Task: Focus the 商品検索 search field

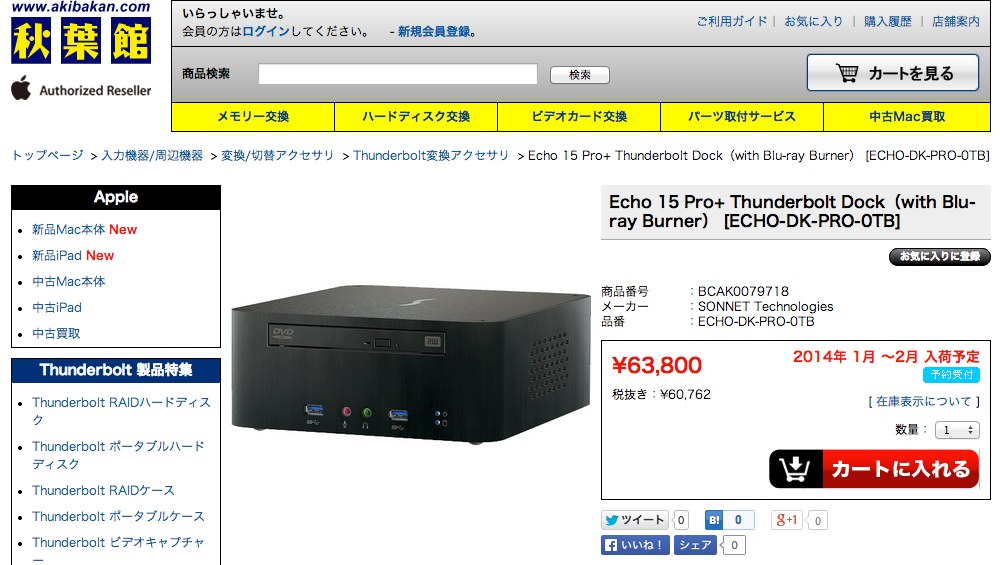Action: coord(398,74)
